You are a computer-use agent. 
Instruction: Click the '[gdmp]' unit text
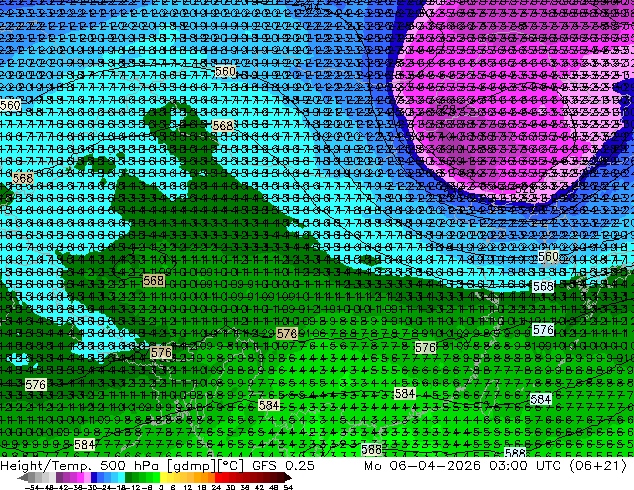pos(190,466)
